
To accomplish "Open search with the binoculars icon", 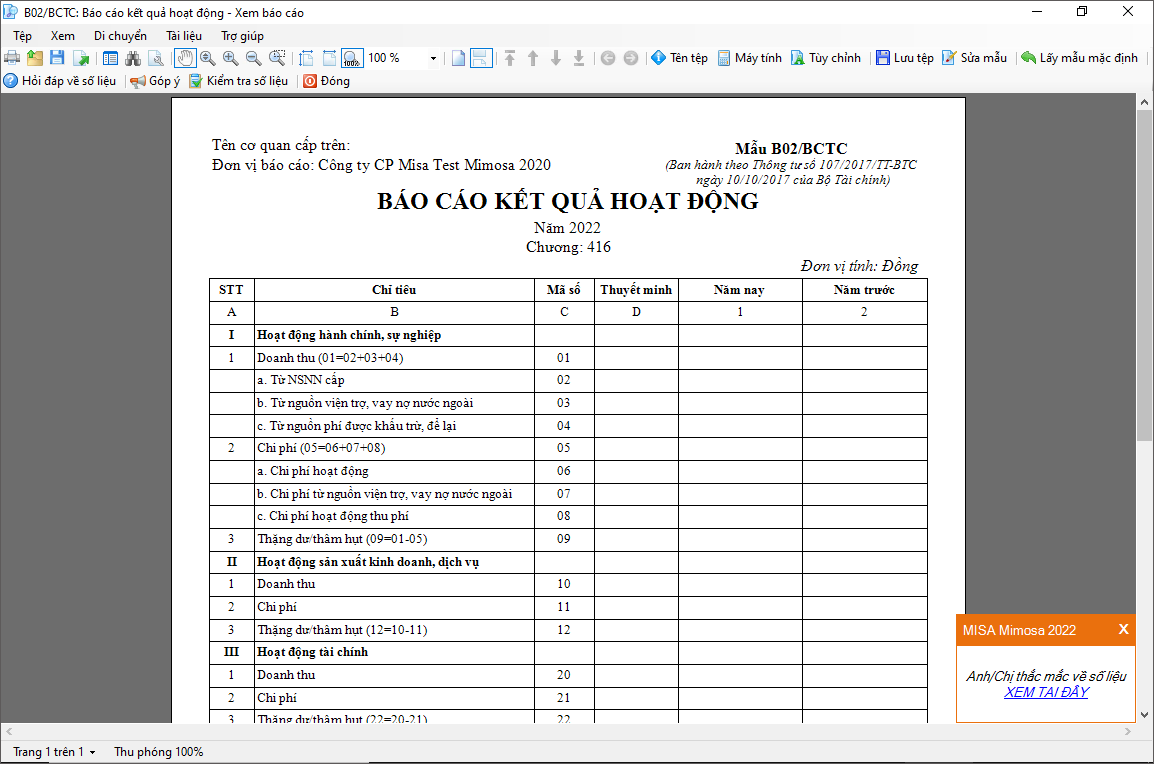I will pos(133,58).
